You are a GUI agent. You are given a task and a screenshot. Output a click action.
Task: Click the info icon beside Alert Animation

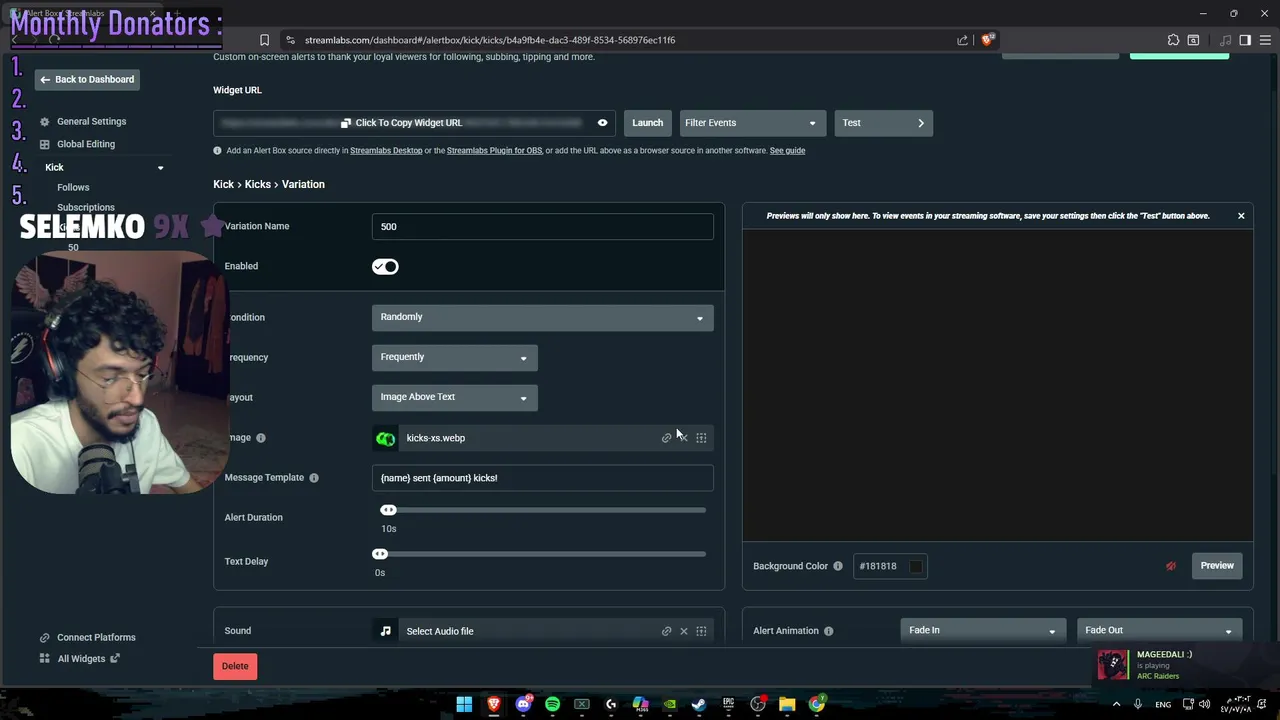(829, 631)
